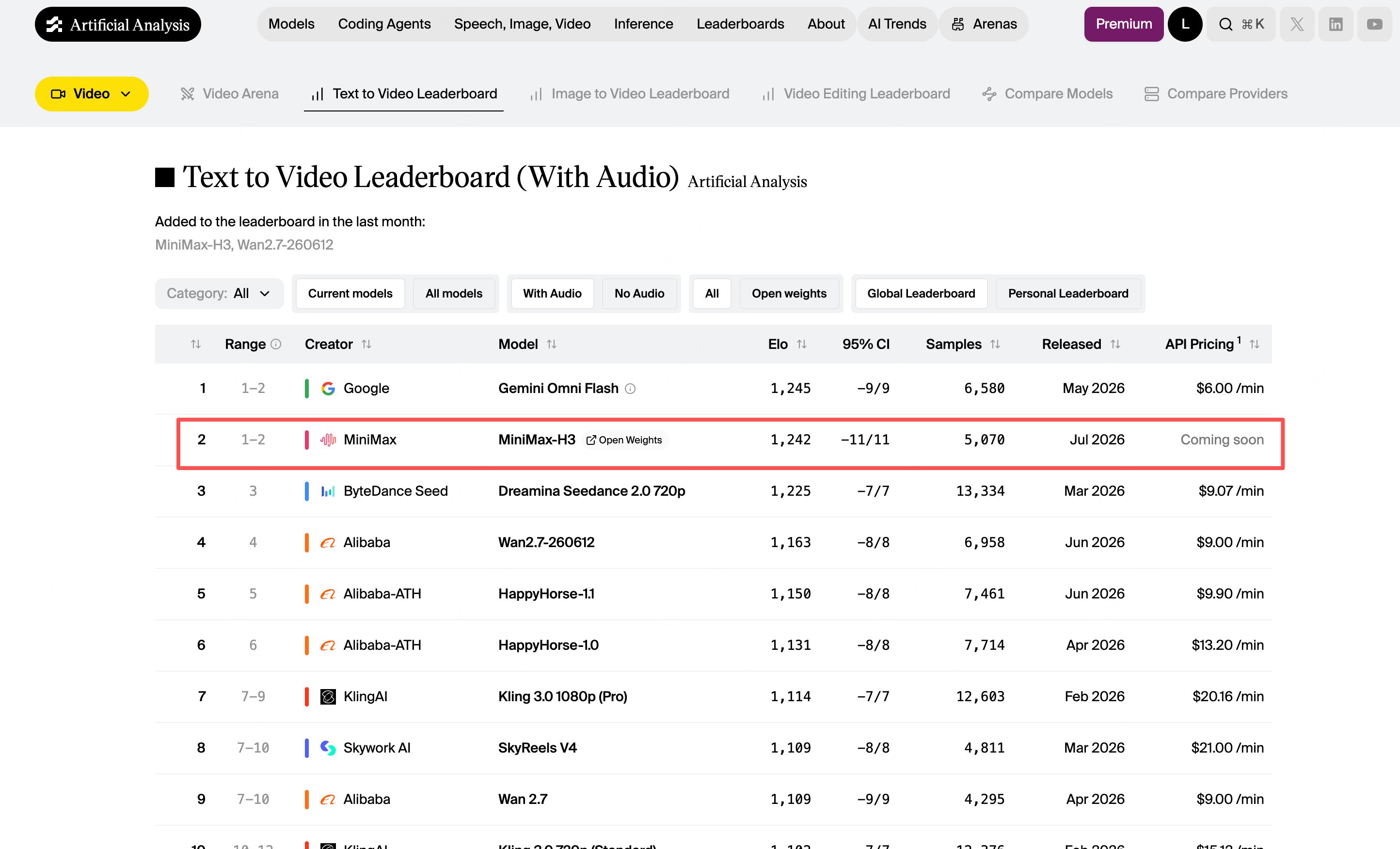Click info icon beside Gemini Omni Flash
The height and width of the screenshot is (849, 1400).
(630, 389)
